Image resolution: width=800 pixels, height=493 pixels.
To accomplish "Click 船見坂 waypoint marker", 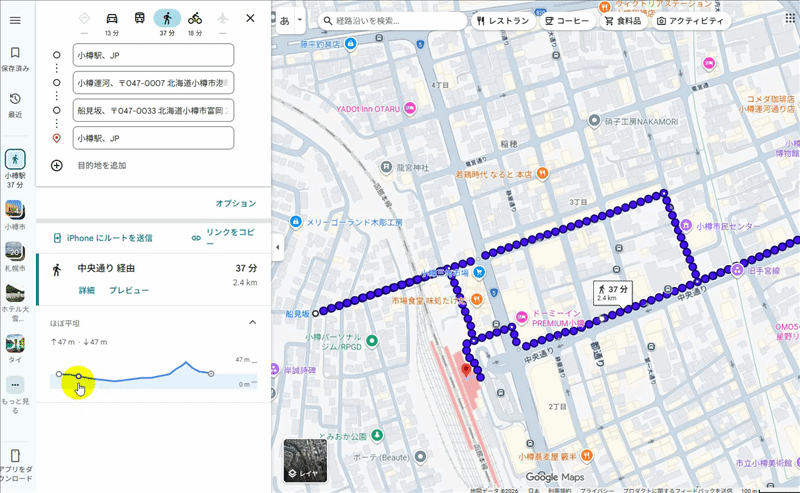I will (316, 313).
